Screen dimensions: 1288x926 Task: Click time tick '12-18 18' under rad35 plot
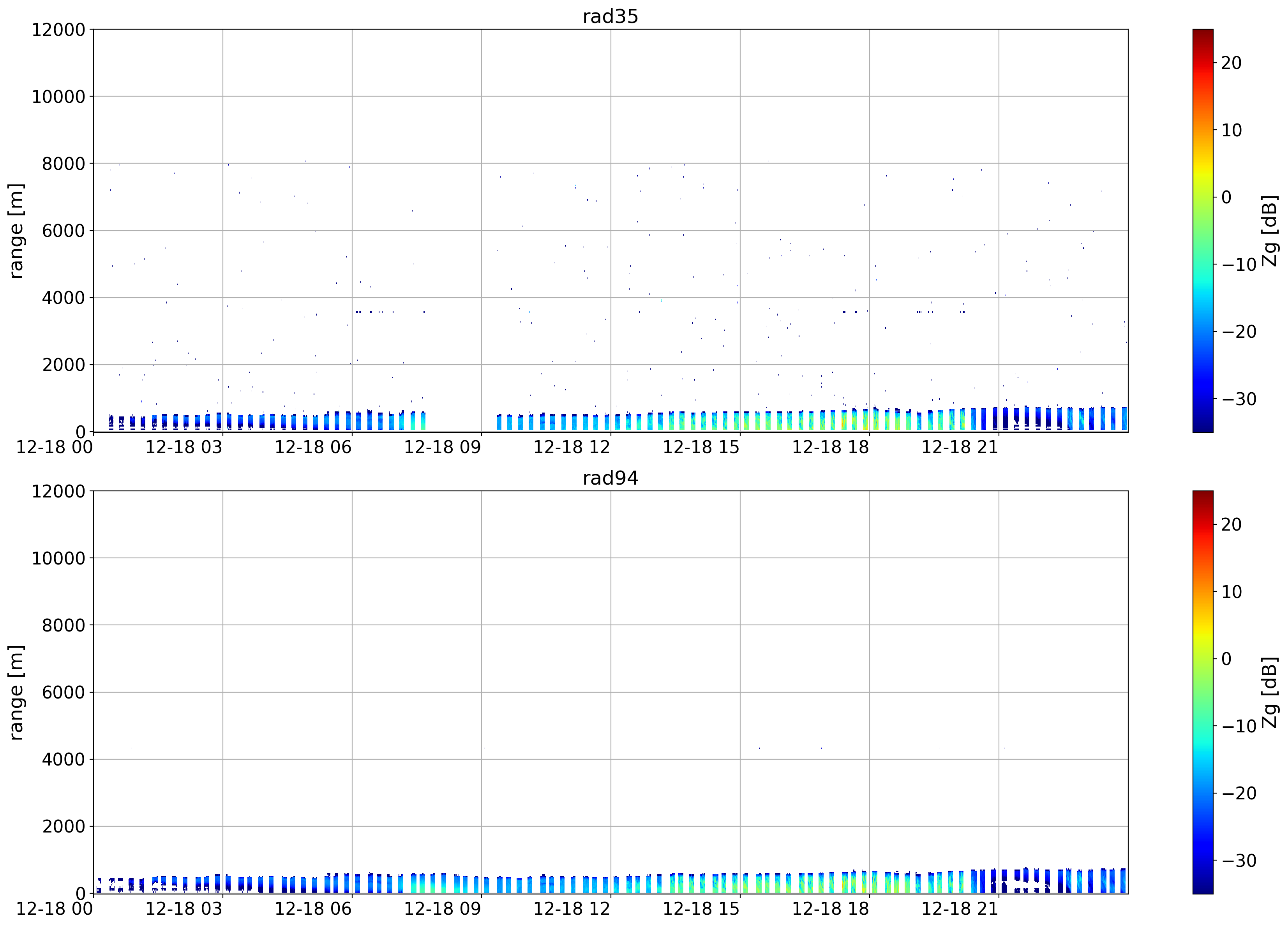(x=831, y=447)
